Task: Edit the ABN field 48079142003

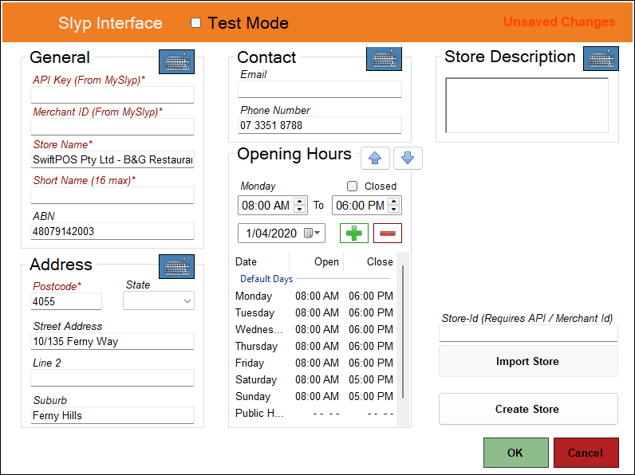Action: point(112,231)
